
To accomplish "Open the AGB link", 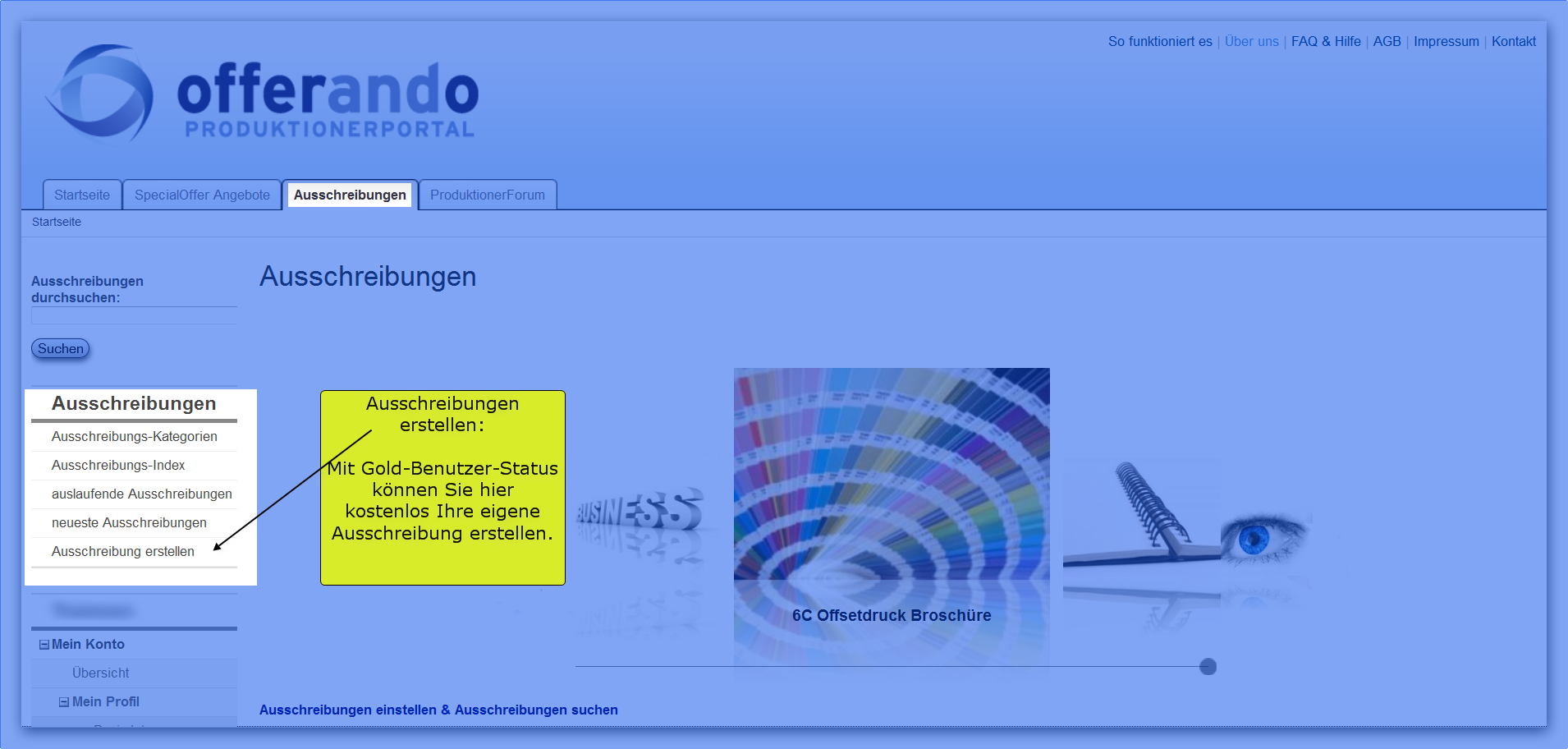I will (1387, 41).
